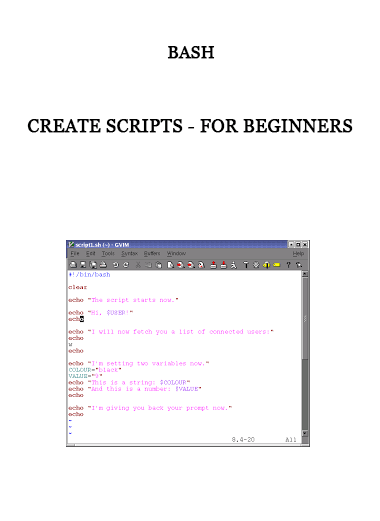This screenshot has height=521, width=380.
Task: Click the vertical scrollbar thumb
Action: point(305,318)
